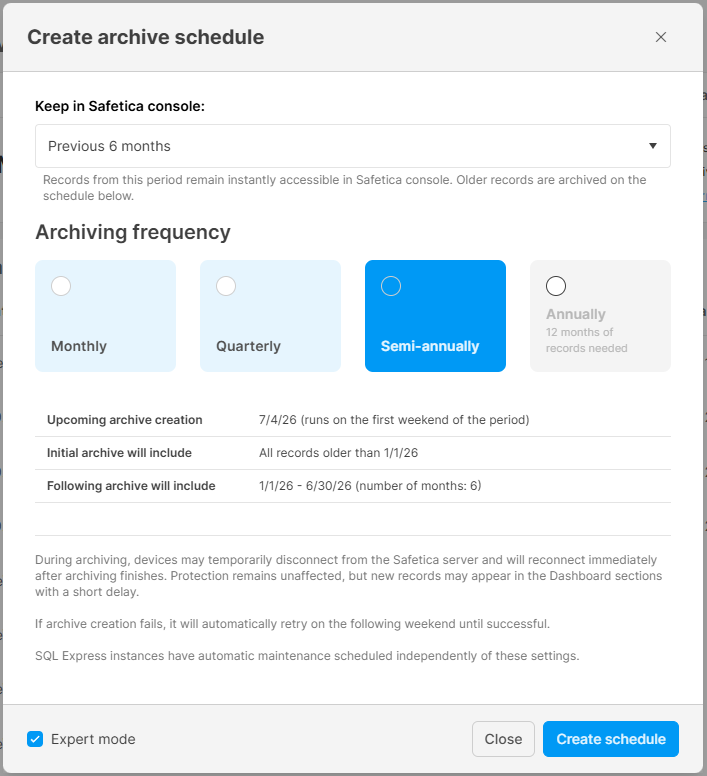707x776 pixels.
Task: Choose the Quarterly radio button
Action: tap(226, 287)
